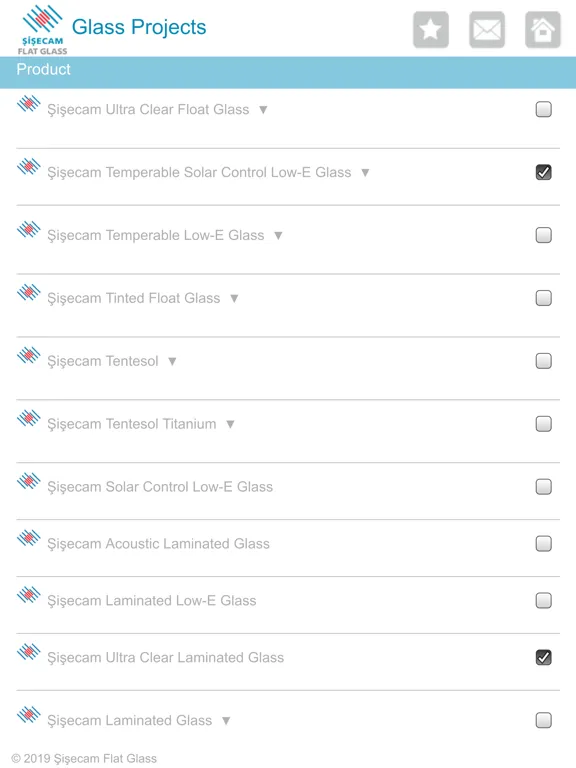Expand Şişecam Ultra Clear Float Glass arrow
This screenshot has width=576, height=768.
point(263,110)
